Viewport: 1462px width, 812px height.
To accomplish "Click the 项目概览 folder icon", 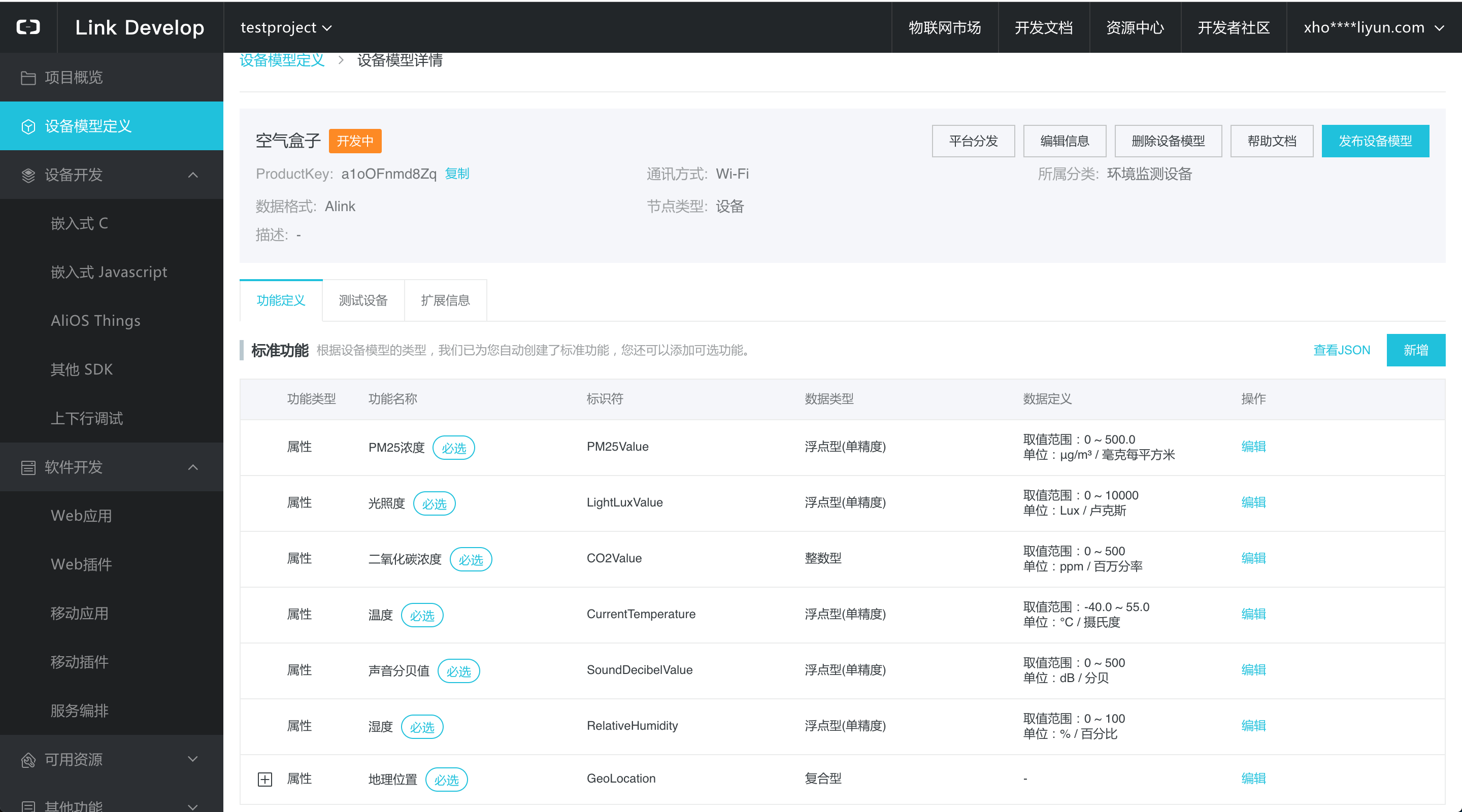I will (28, 78).
